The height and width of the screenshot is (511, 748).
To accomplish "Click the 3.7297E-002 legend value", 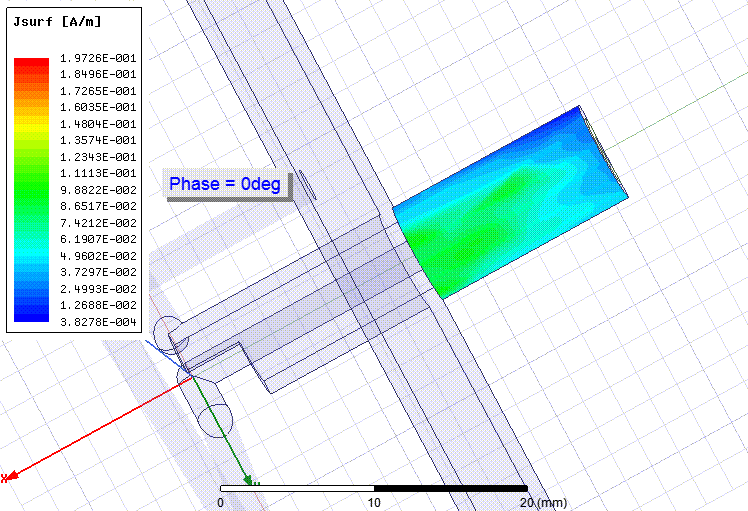I will [x=98, y=272].
